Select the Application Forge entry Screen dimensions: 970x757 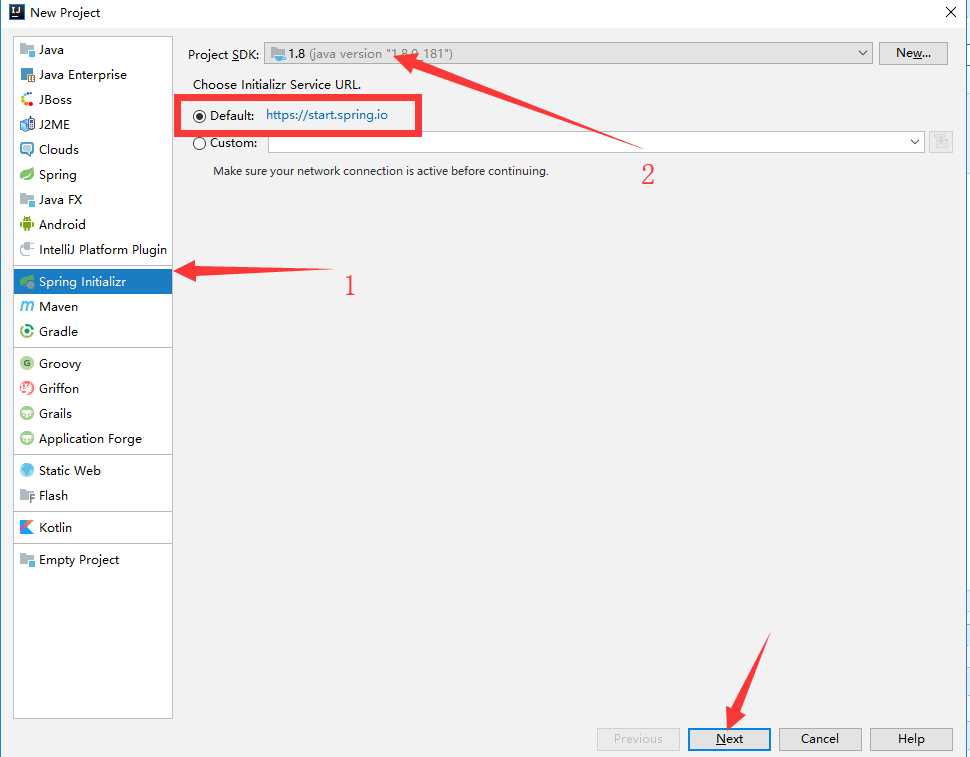[x=93, y=438]
